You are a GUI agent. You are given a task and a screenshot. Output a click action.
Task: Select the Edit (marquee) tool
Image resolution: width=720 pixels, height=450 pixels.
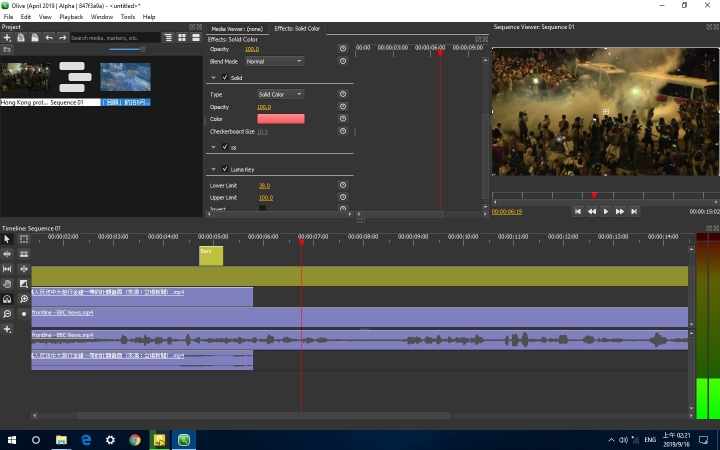[24, 239]
